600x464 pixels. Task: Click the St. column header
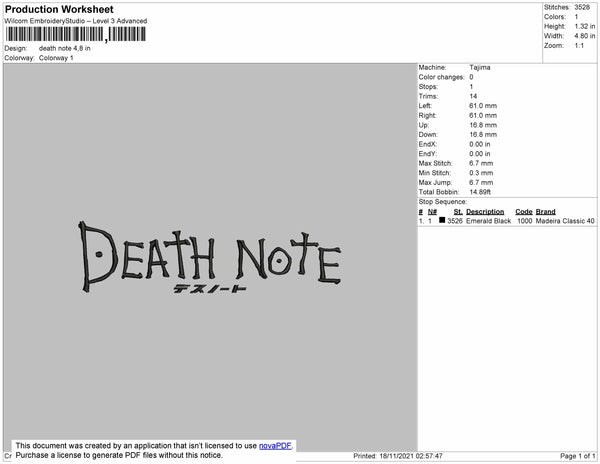coord(458,212)
